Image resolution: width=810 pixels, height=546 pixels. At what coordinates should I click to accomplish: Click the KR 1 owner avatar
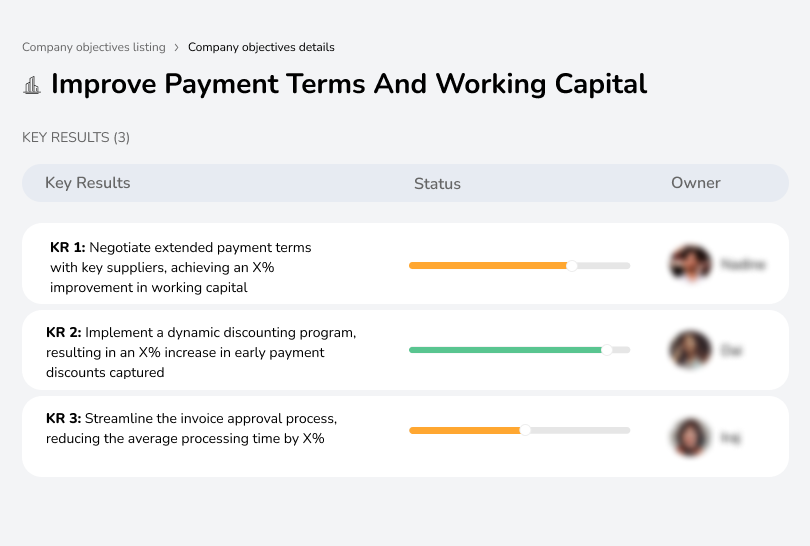click(x=691, y=263)
